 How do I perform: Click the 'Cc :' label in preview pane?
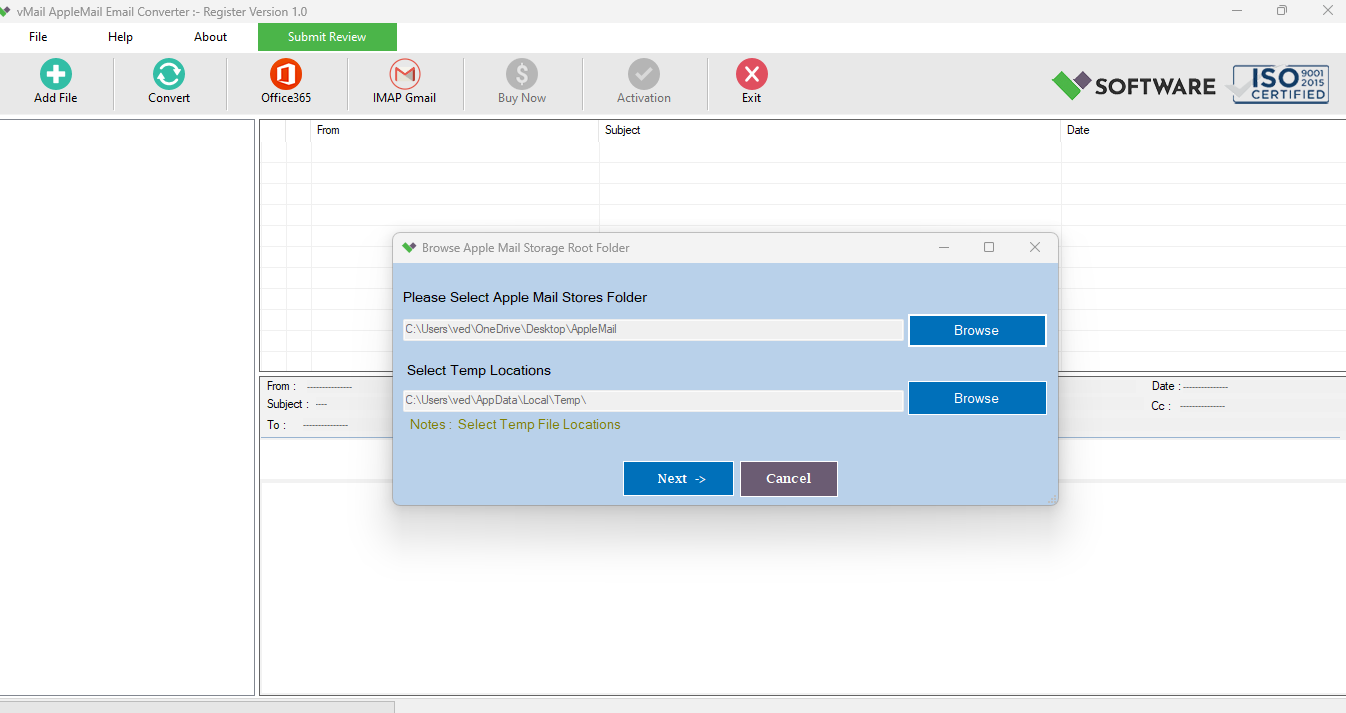point(1161,406)
